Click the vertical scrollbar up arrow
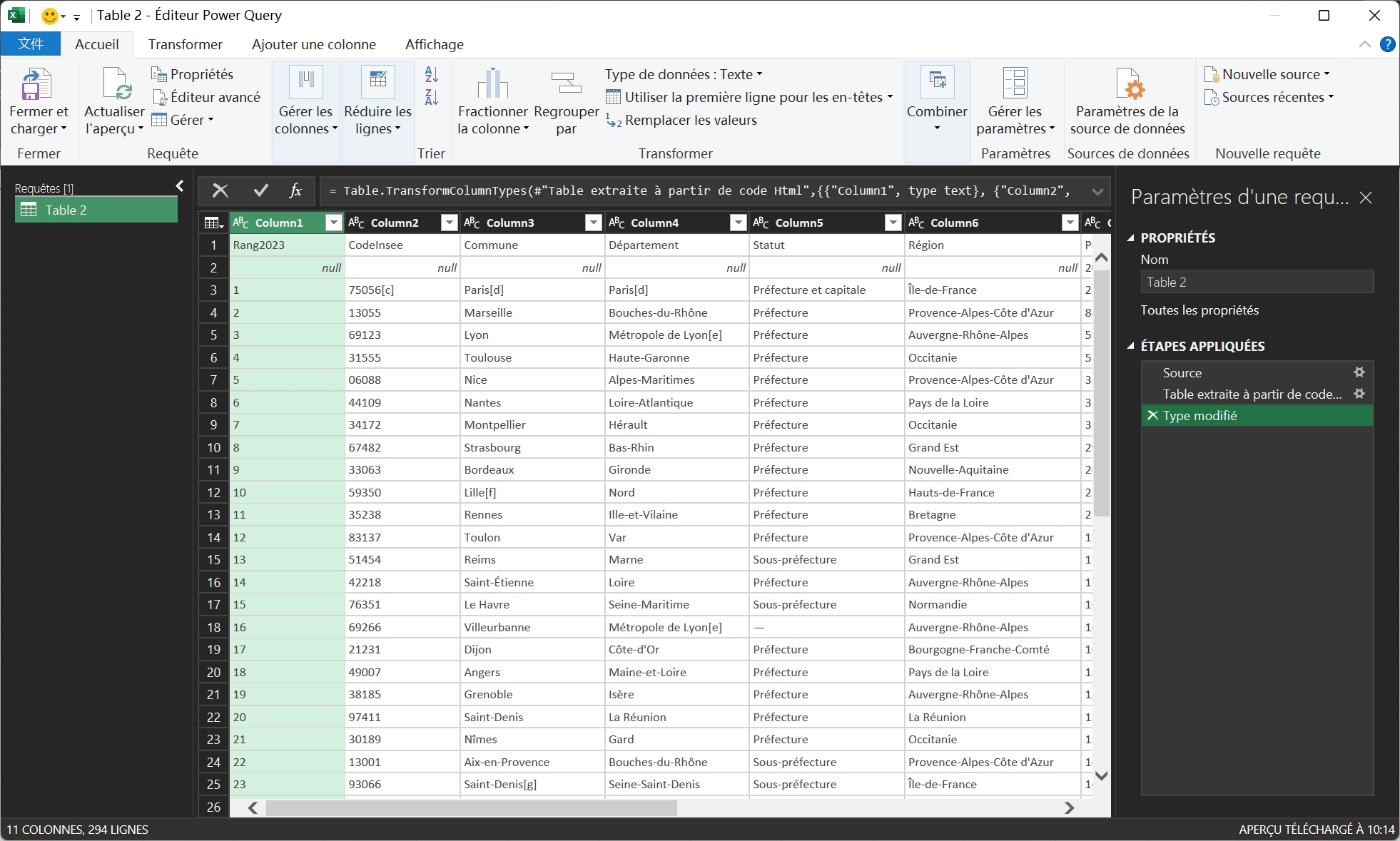Image resolution: width=1400 pixels, height=841 pixels. 1101,257
